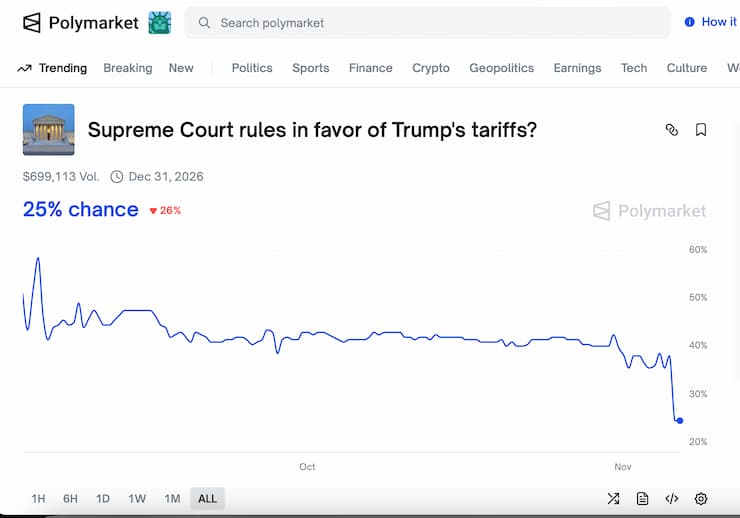740x518 pixels.
Task: Switch chart to 1W range
Action: tap(137, 498)
